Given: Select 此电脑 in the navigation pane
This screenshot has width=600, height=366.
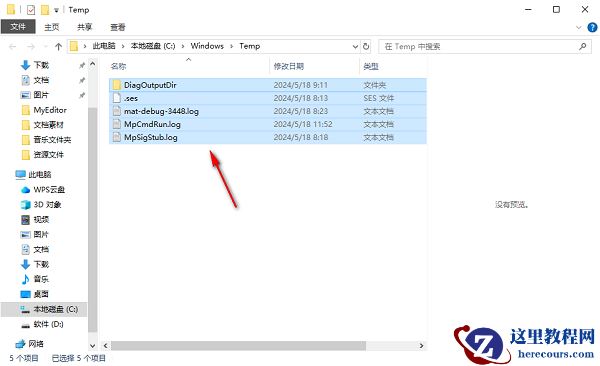Looking at the screenshot, I should tap(40, 175).
